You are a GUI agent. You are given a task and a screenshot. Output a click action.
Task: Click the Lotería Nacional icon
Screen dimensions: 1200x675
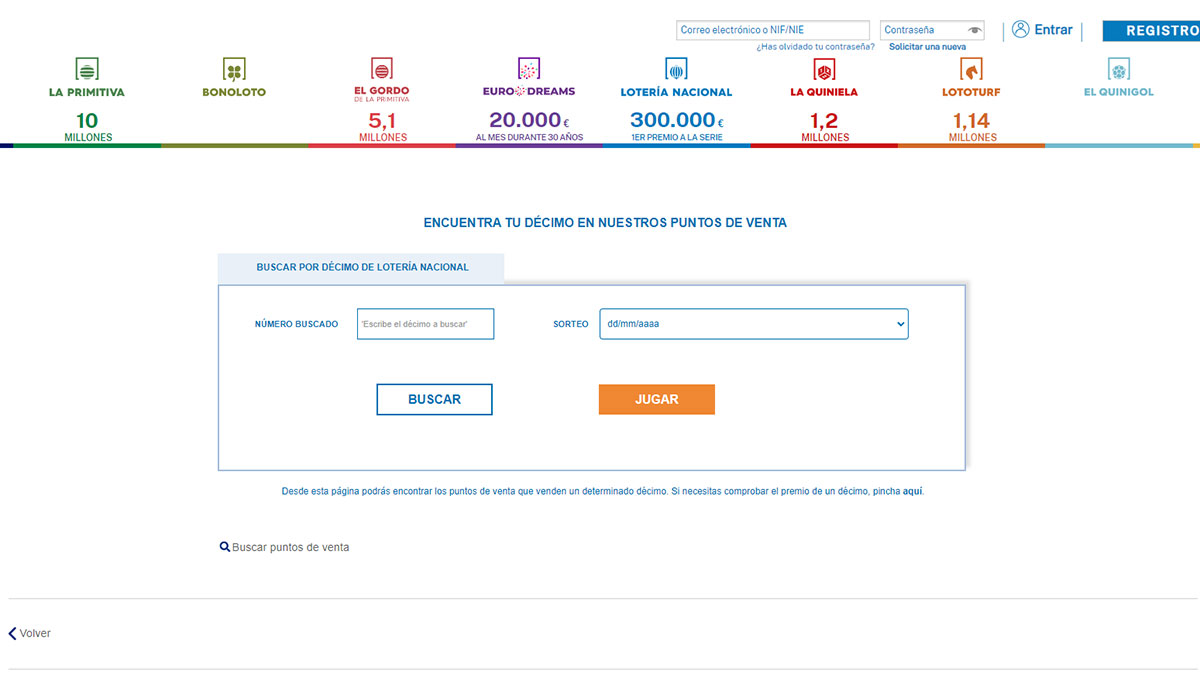click(x=676, y=69)
